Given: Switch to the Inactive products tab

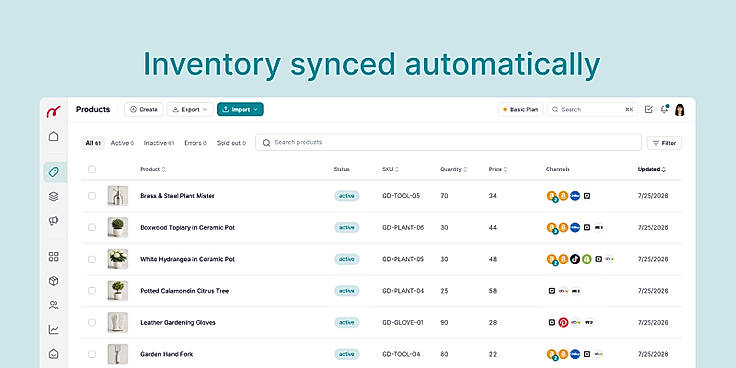Looking at the screenshot, I should point(159,143).
